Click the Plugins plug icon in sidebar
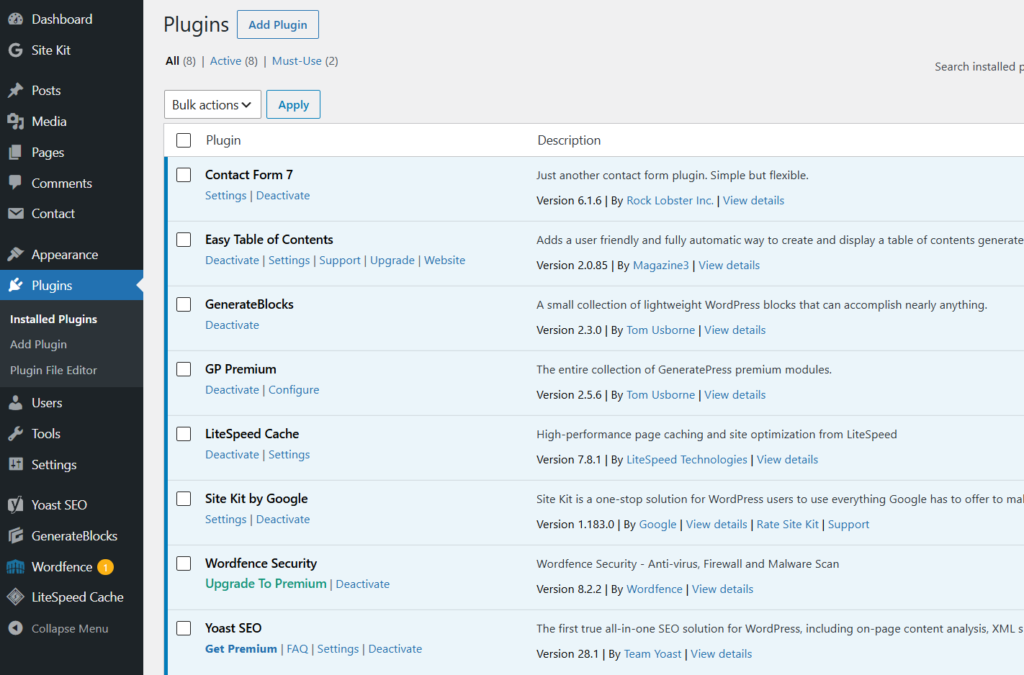The image size is (1024, 675). (16, 285)
